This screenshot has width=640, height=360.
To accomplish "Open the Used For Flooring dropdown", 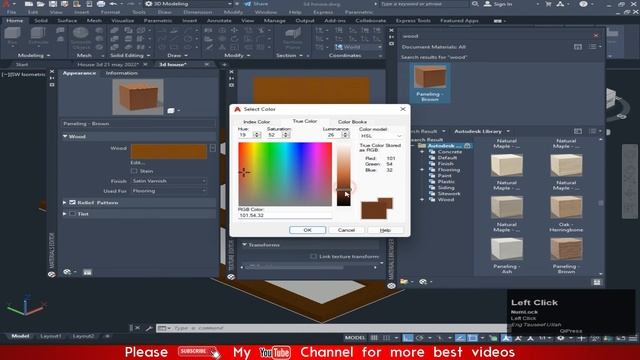I will click(x=169, y=191).
